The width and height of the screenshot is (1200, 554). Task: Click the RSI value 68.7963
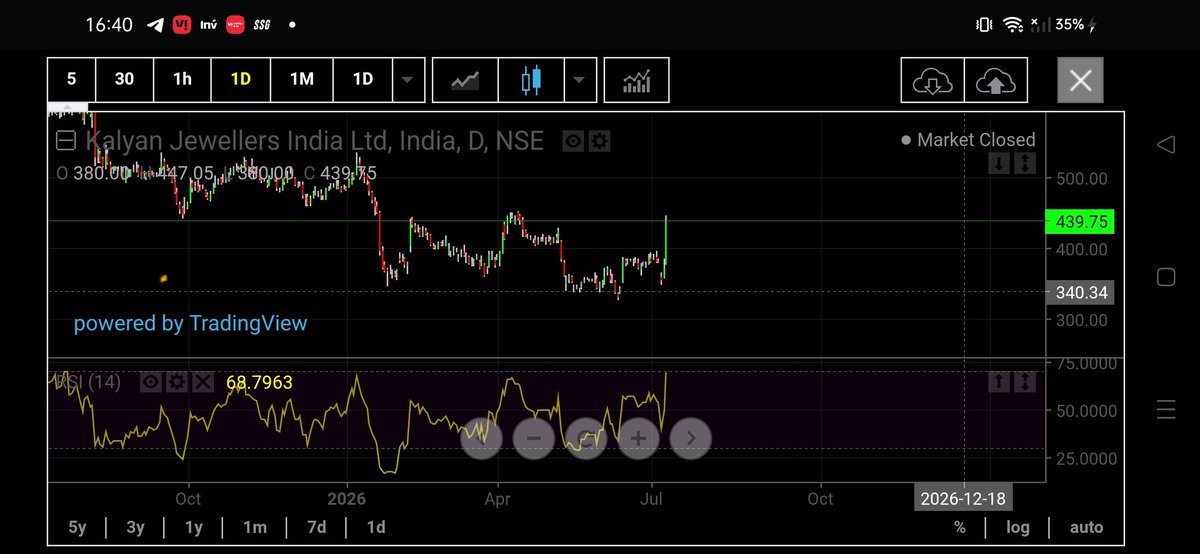[259, 382]
